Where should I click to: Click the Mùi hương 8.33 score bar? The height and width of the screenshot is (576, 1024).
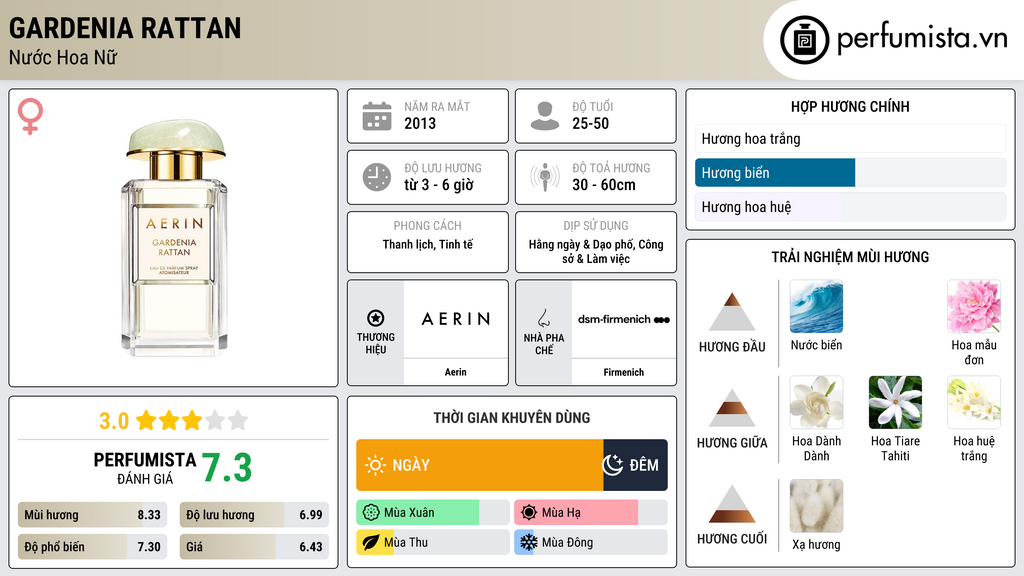point(93,515)
